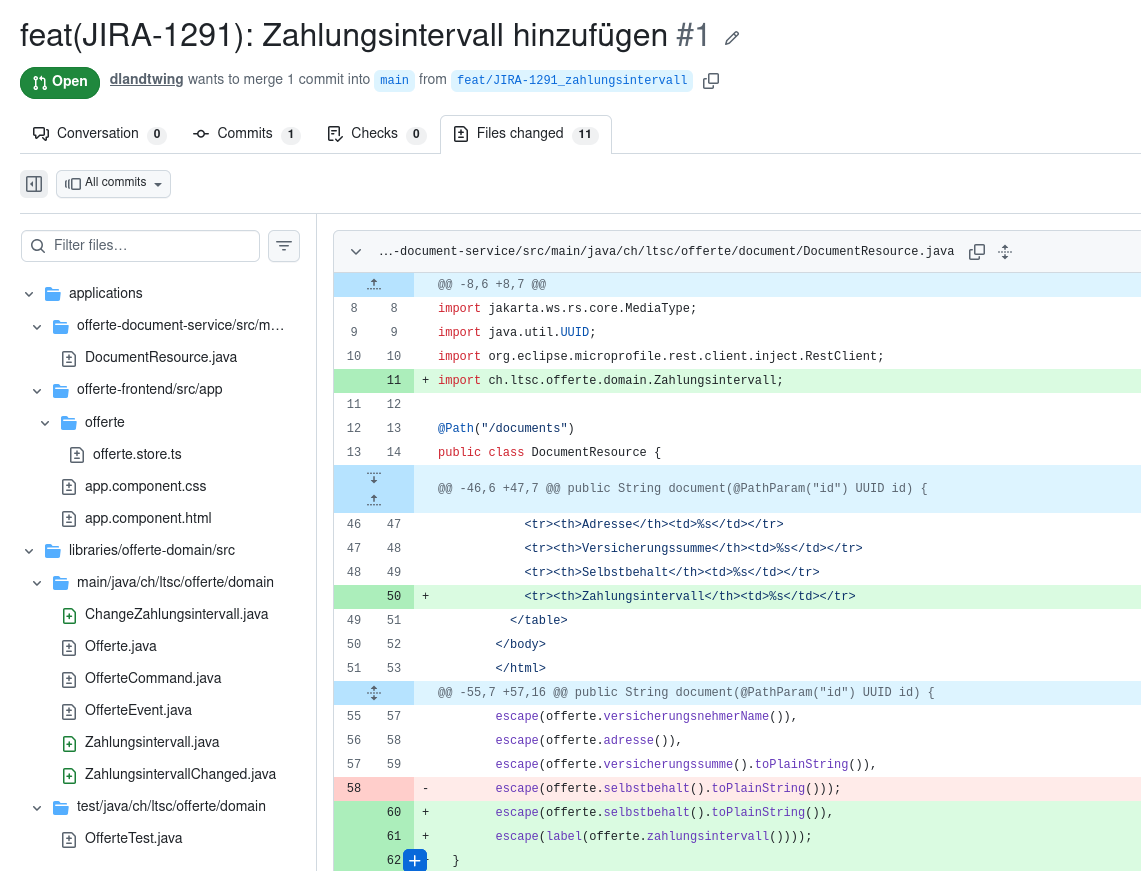
Task: Collapse the libraries/offerte-domain/src folder
Action: coord(29,551)
